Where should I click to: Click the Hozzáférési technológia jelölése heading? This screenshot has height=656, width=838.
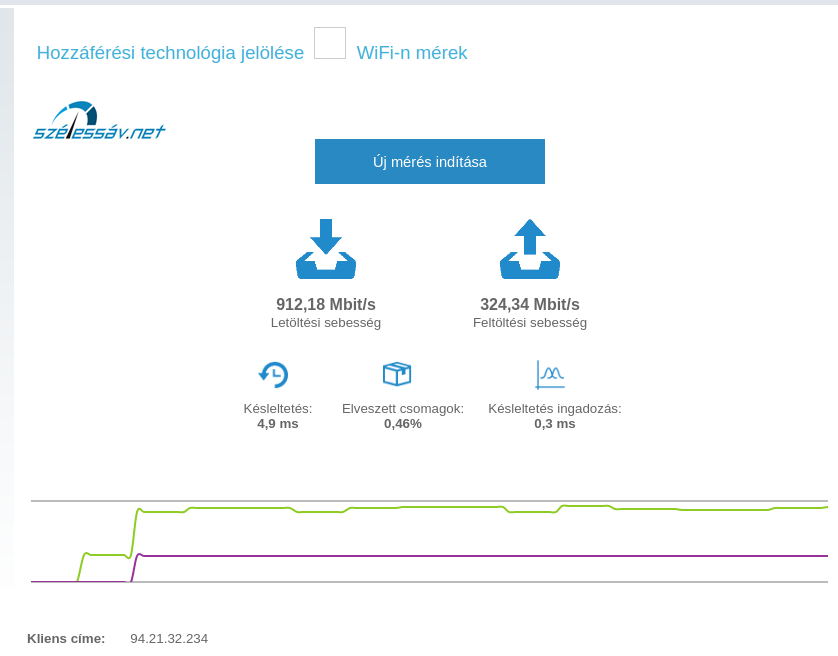170,52
